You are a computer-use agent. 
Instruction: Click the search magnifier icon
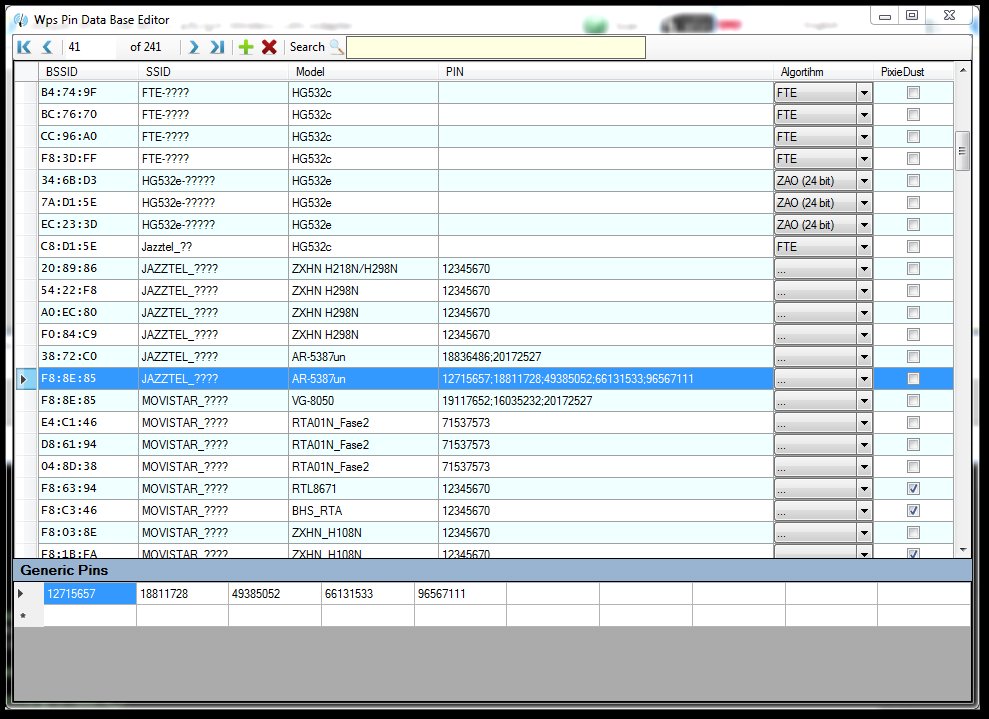tap(337, 47)
